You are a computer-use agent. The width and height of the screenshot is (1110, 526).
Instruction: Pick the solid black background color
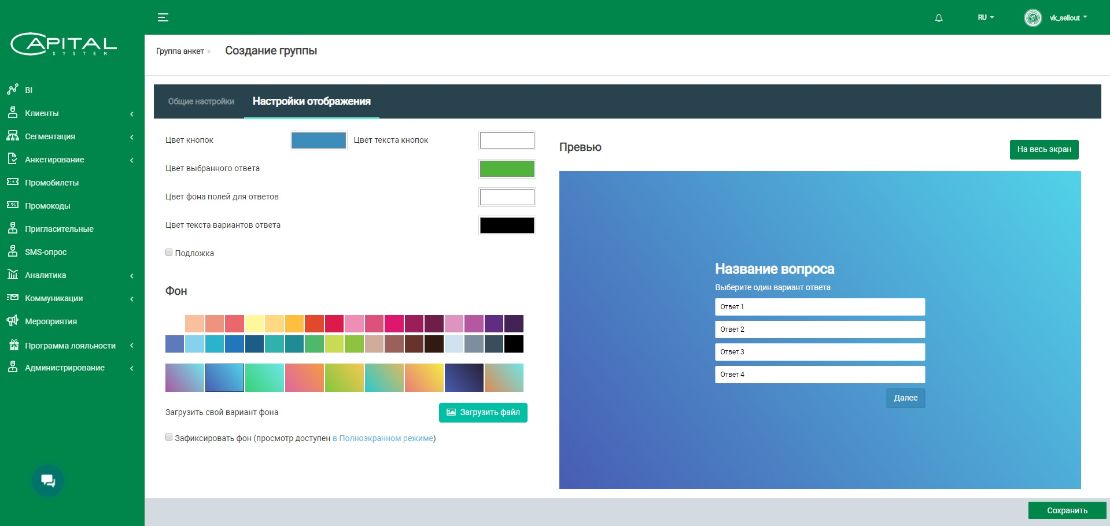pos(514,343)
